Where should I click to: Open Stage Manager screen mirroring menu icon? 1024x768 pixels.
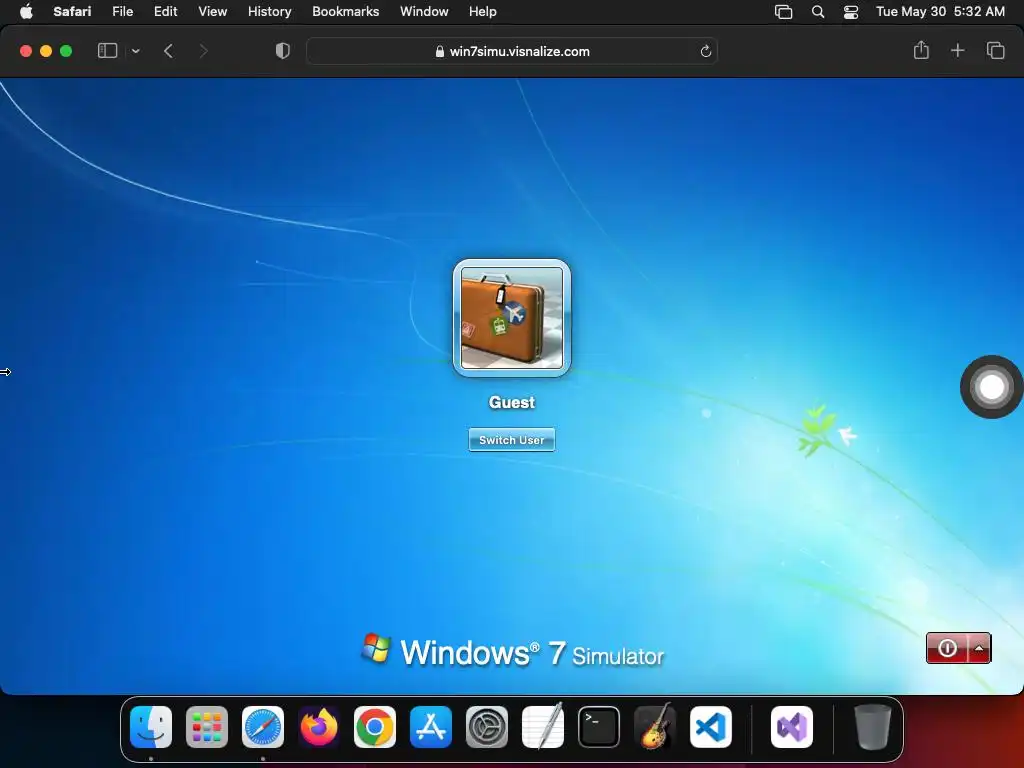tap(784, 12)
